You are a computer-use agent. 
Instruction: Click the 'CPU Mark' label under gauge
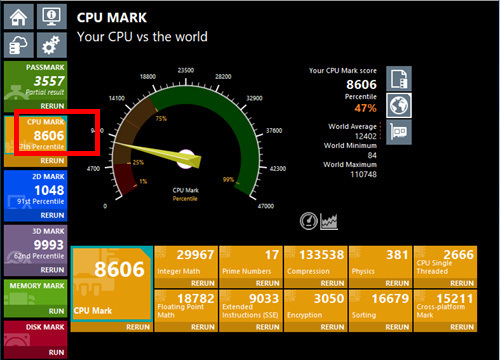[x=185, y=190]
